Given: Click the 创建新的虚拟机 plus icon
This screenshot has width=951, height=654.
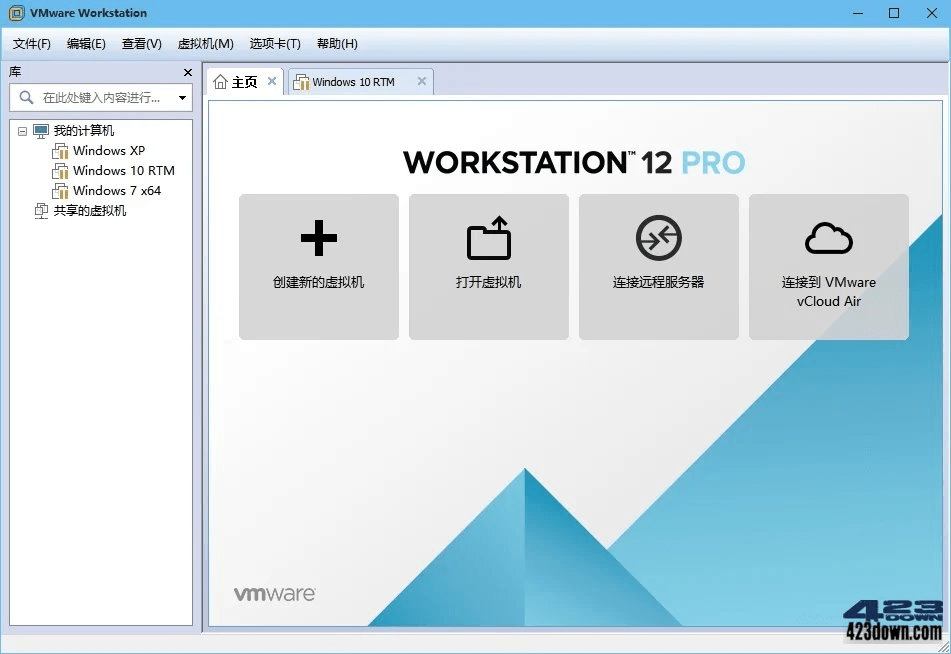Looking at the screenshot, I should coord(318,238).
